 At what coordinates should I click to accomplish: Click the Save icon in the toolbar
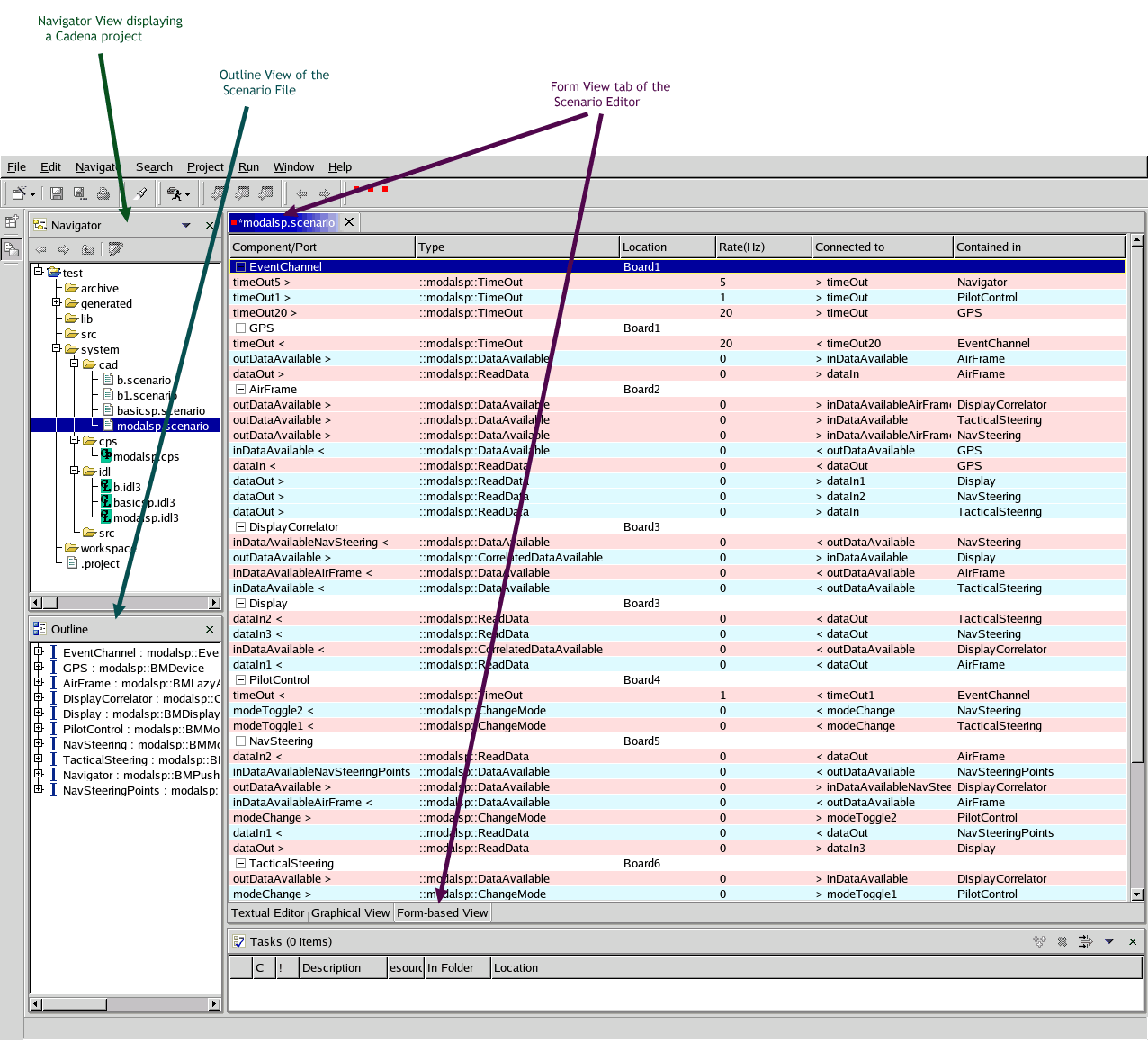point(57,193)
